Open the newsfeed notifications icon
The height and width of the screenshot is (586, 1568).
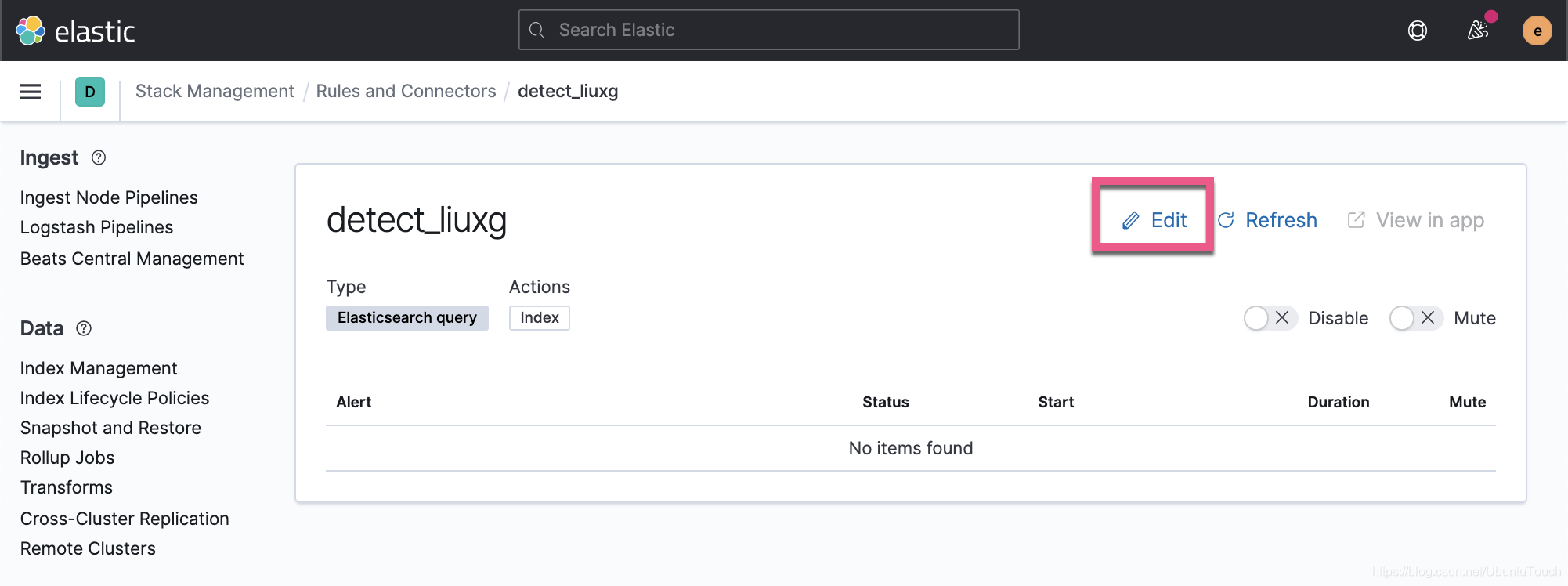1478,31
